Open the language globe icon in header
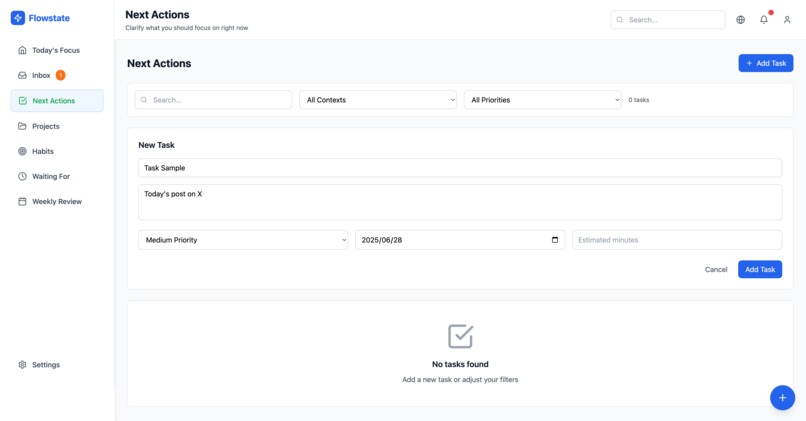This screenshot has height=421, width=806. tap(740, 20)
